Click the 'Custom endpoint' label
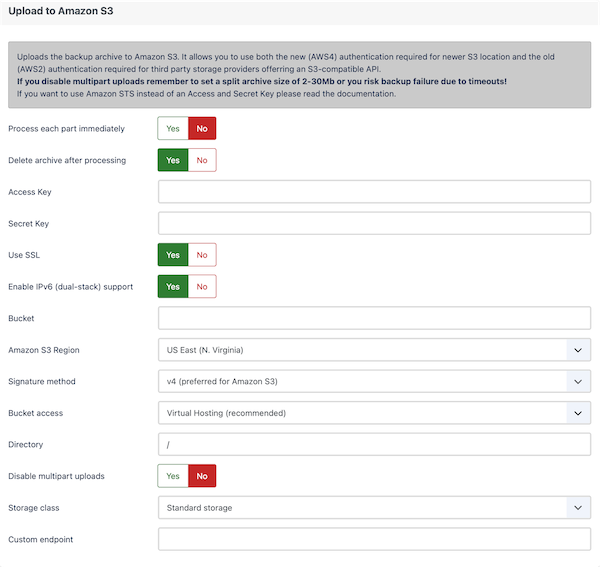The image size is (600, 567). [41, 539]
